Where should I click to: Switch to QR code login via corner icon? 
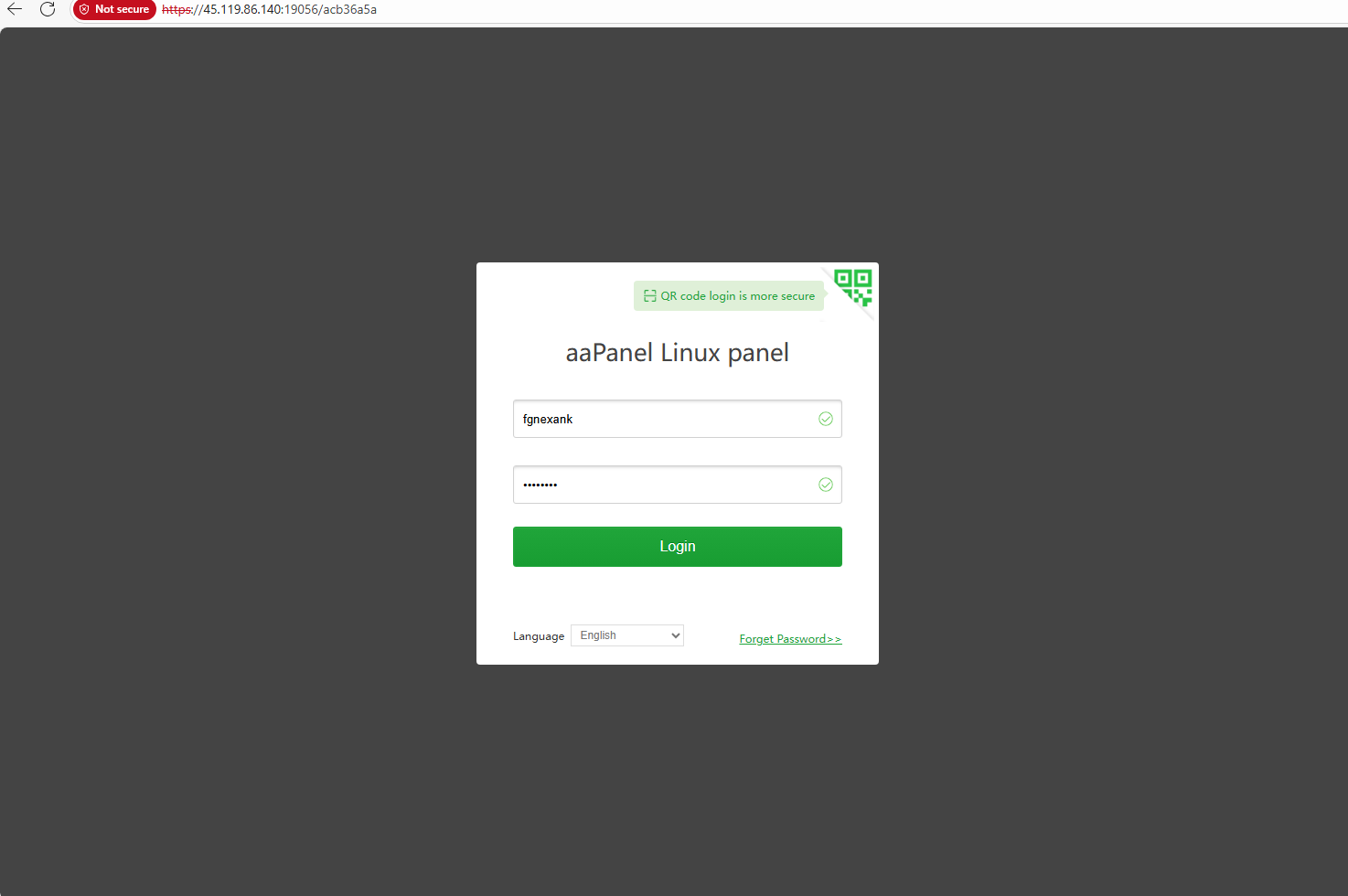point(854,286)
